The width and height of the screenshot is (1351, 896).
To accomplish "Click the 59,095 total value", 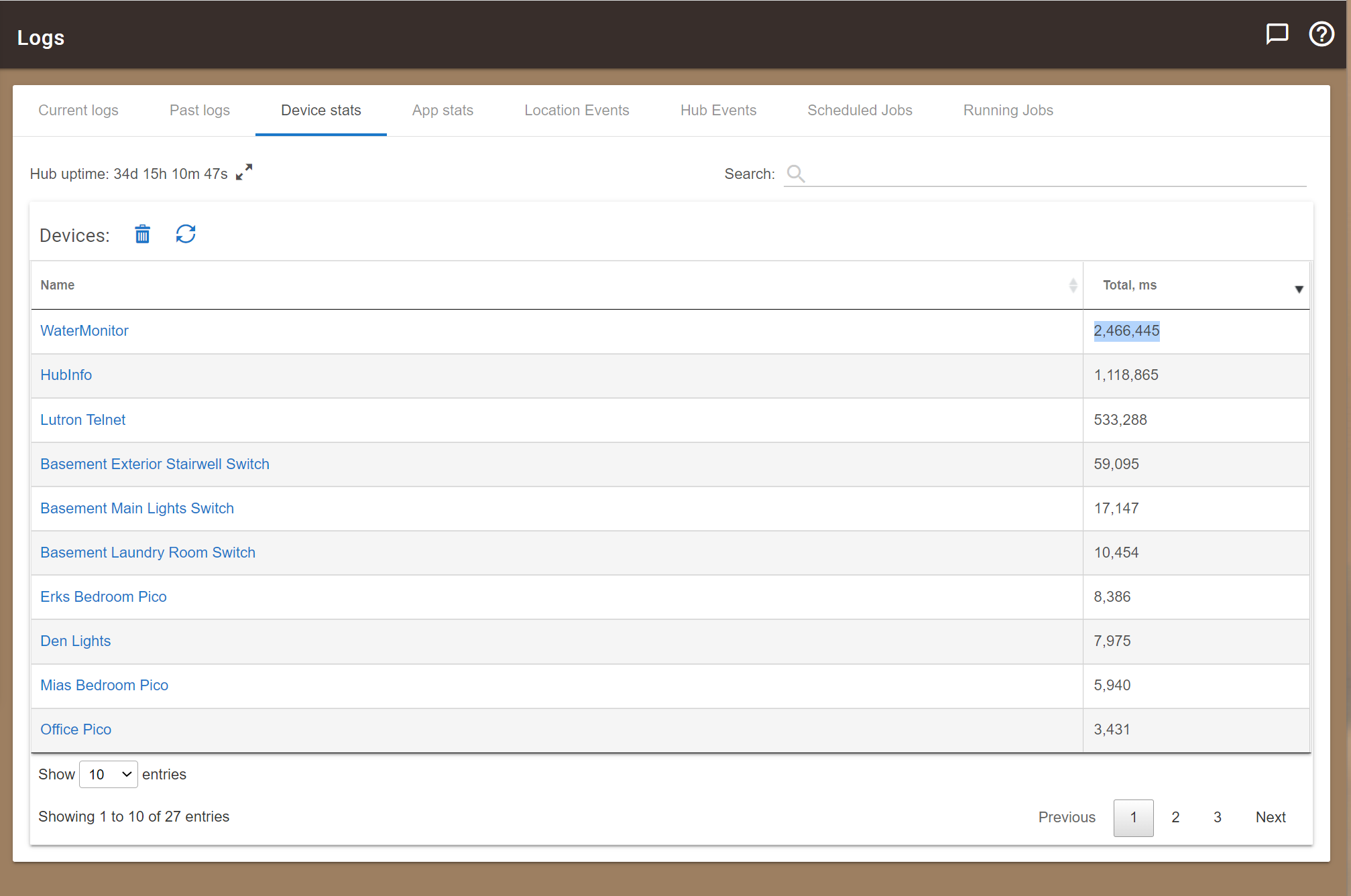I will pyautogui.click(x=1116, y=464).
